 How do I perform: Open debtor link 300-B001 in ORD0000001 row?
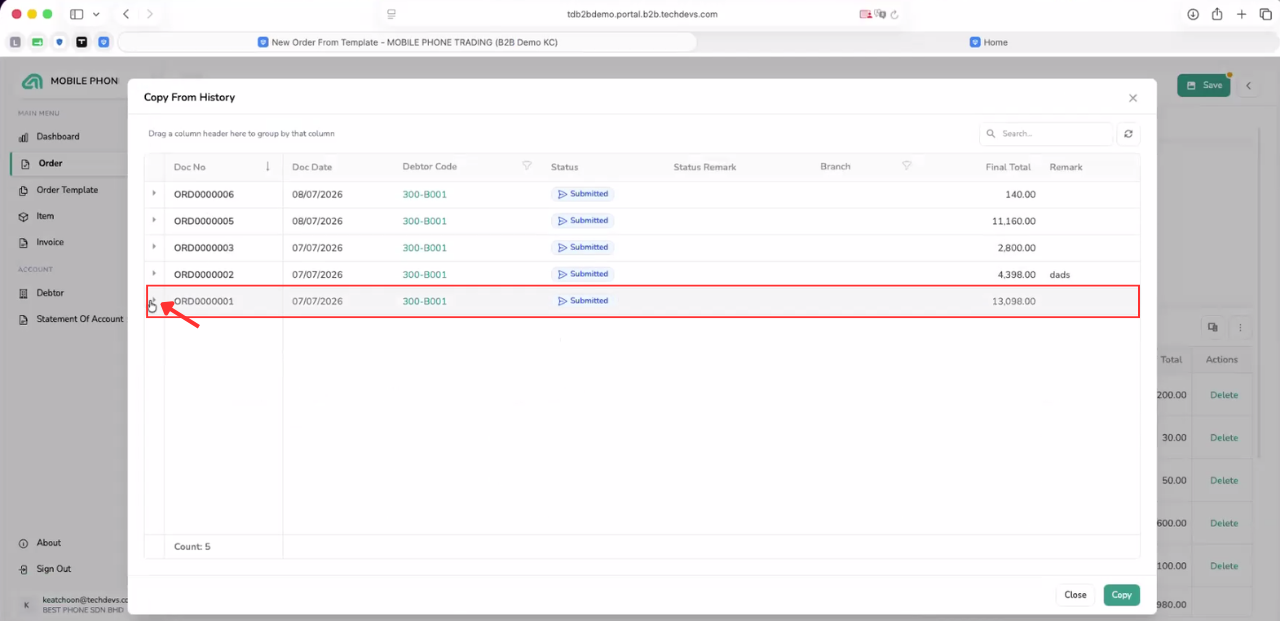(425, 301)
